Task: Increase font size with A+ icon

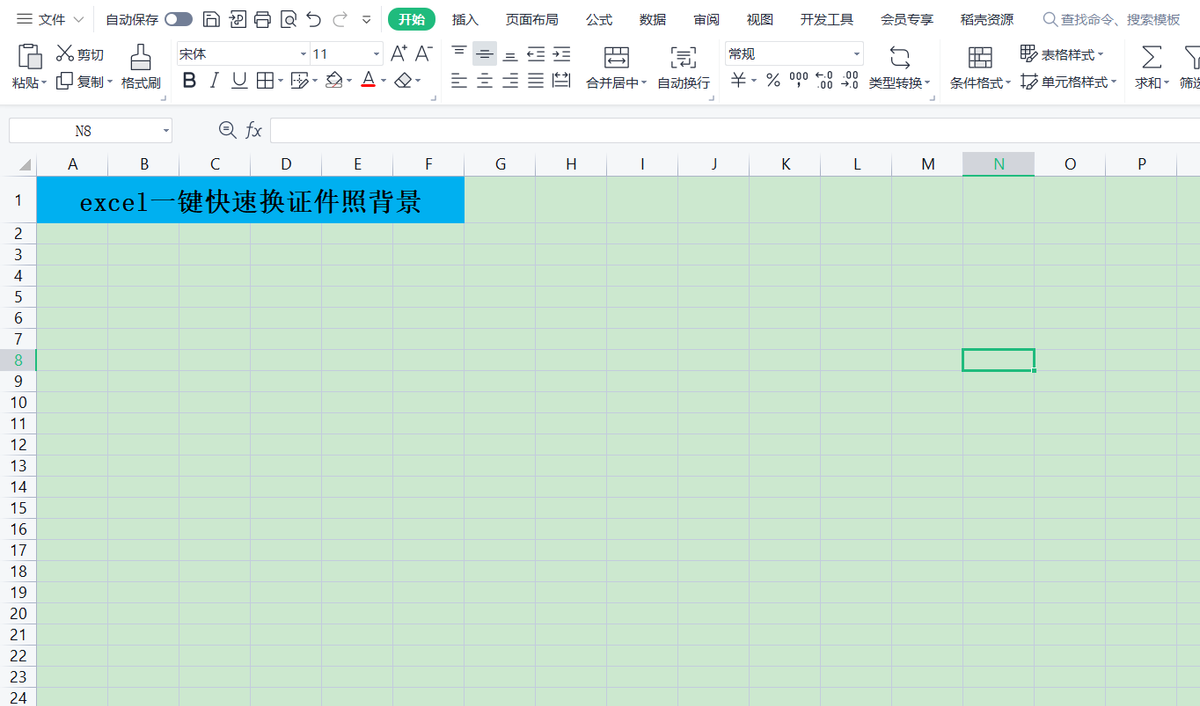Action: pyautogui.click(x=399, y=54)
